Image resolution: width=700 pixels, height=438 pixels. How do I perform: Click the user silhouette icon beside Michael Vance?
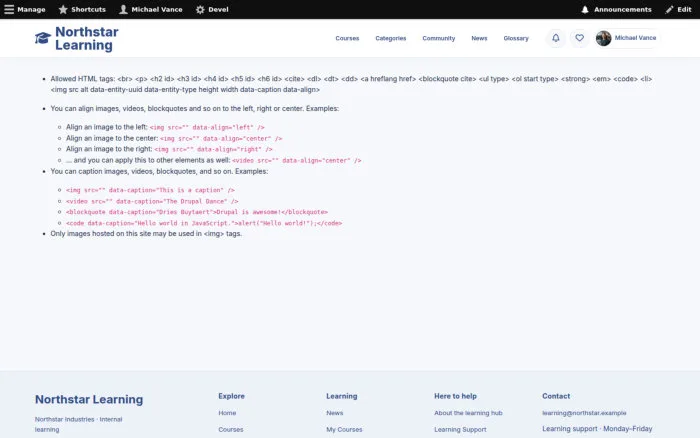tap(123, 9)
